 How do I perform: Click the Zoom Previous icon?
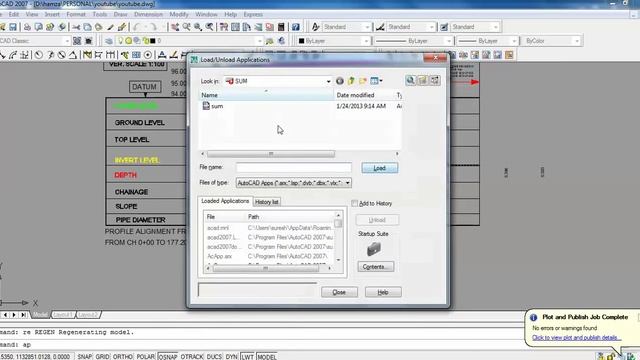209,27
